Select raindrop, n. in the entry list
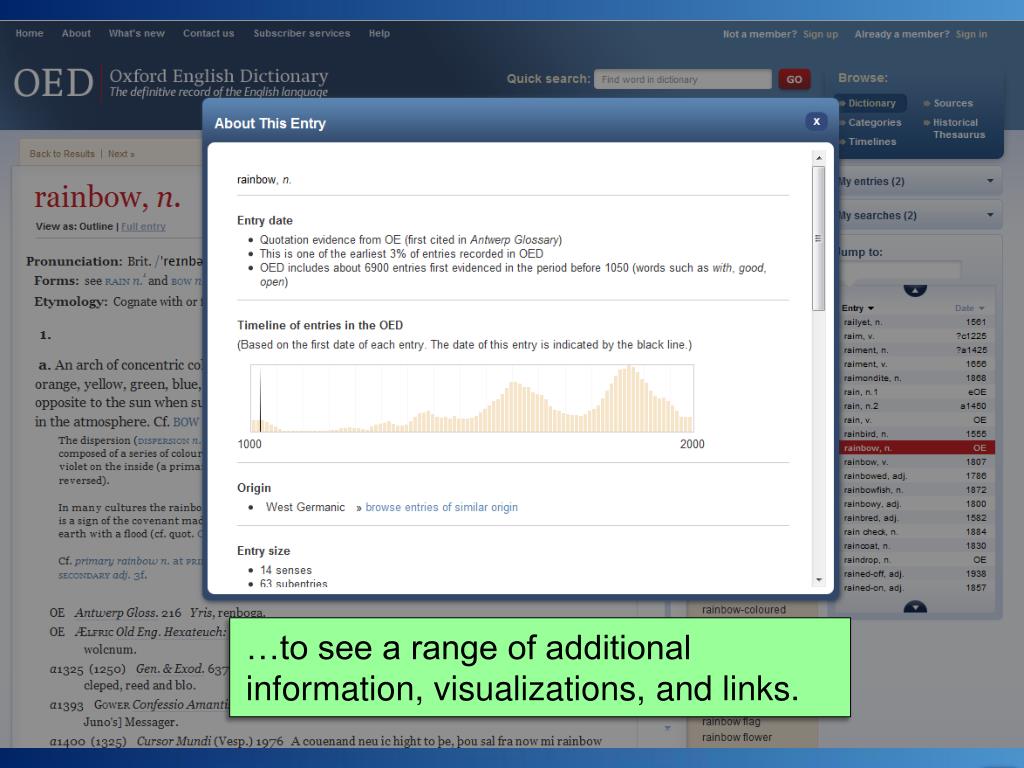The image size is (1024, 768). pos(917,560)
